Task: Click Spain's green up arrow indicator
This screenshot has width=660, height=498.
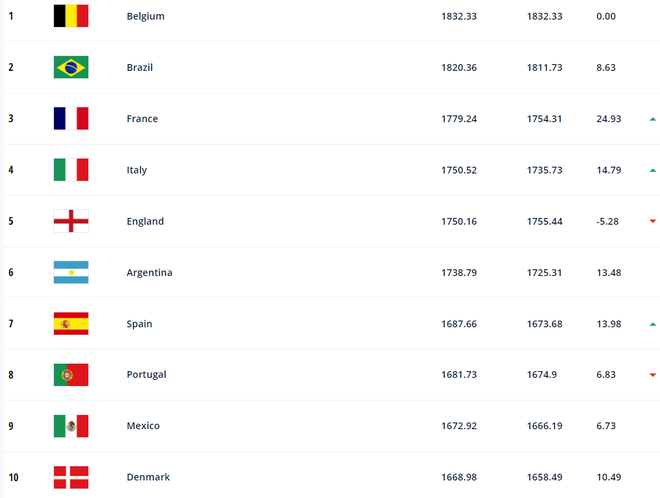Action: click(x=652, y=324)
